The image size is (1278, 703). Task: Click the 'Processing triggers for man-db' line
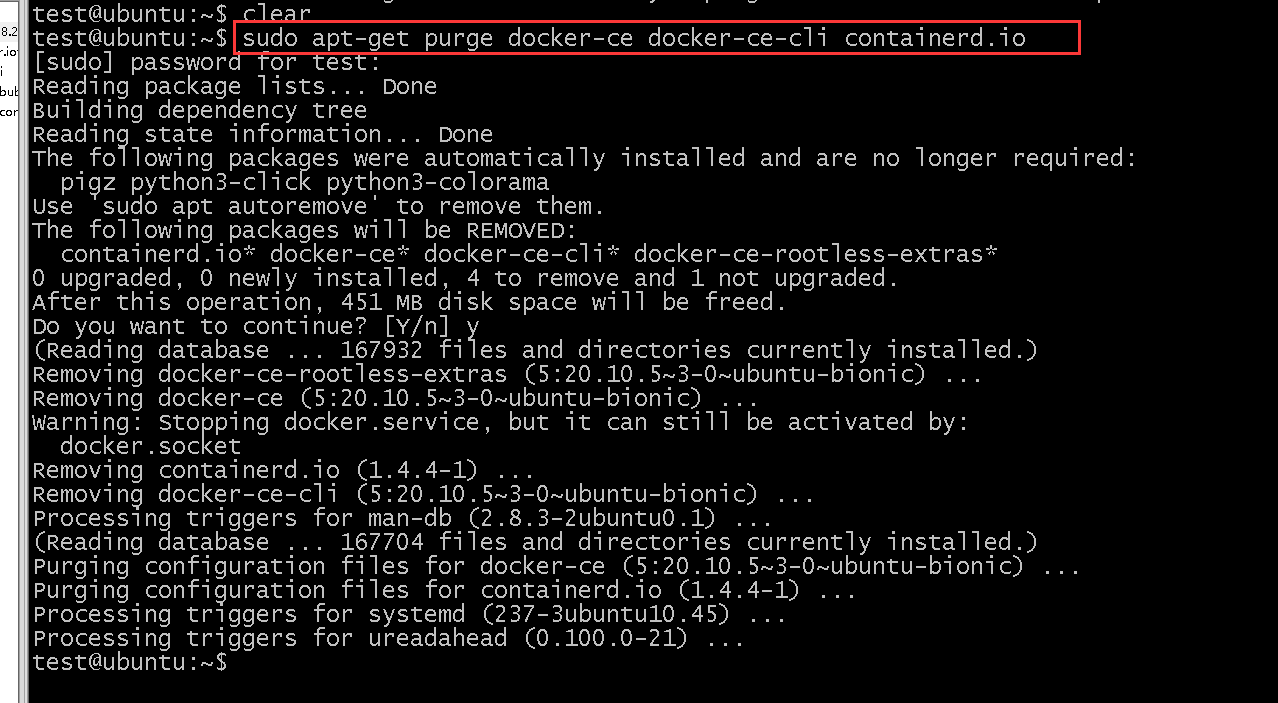point(402,518)
